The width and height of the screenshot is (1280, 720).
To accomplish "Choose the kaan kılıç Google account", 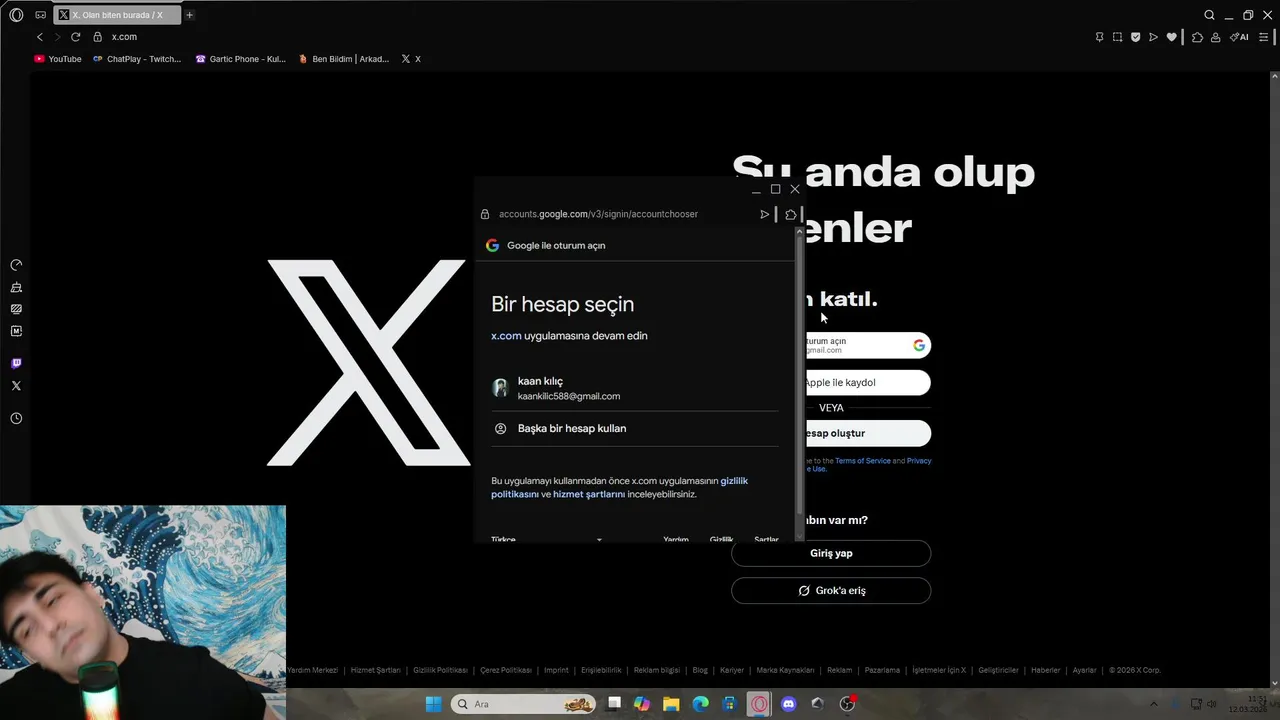I will [634, 388].
